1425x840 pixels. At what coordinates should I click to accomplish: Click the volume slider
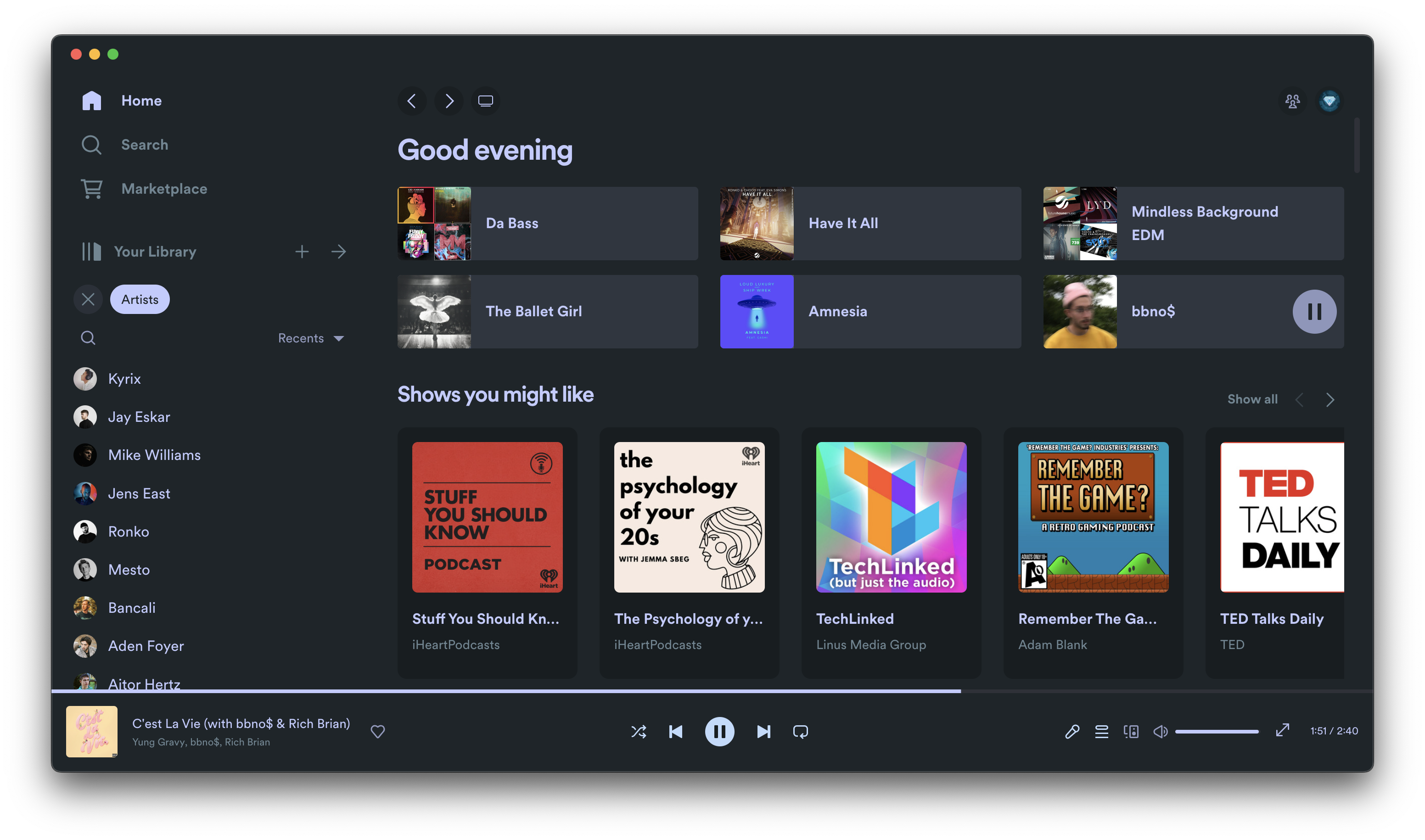[x=1217, y=731]
